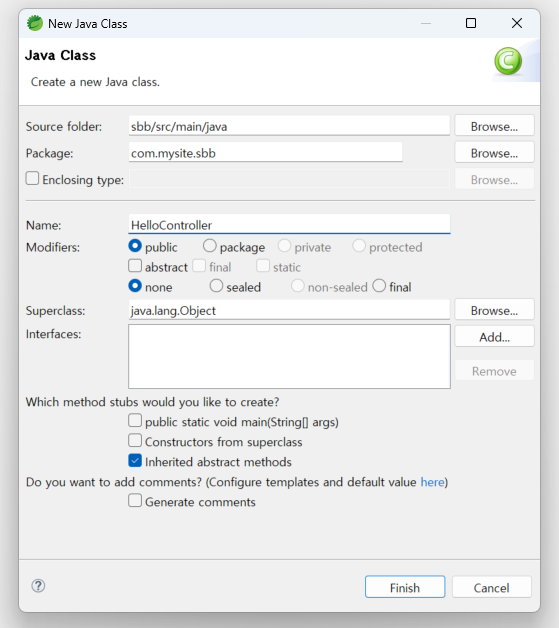Viewport: 559px width, 628px height.
Task: Click inside the Interfaces list box
Action: point(289,356)
